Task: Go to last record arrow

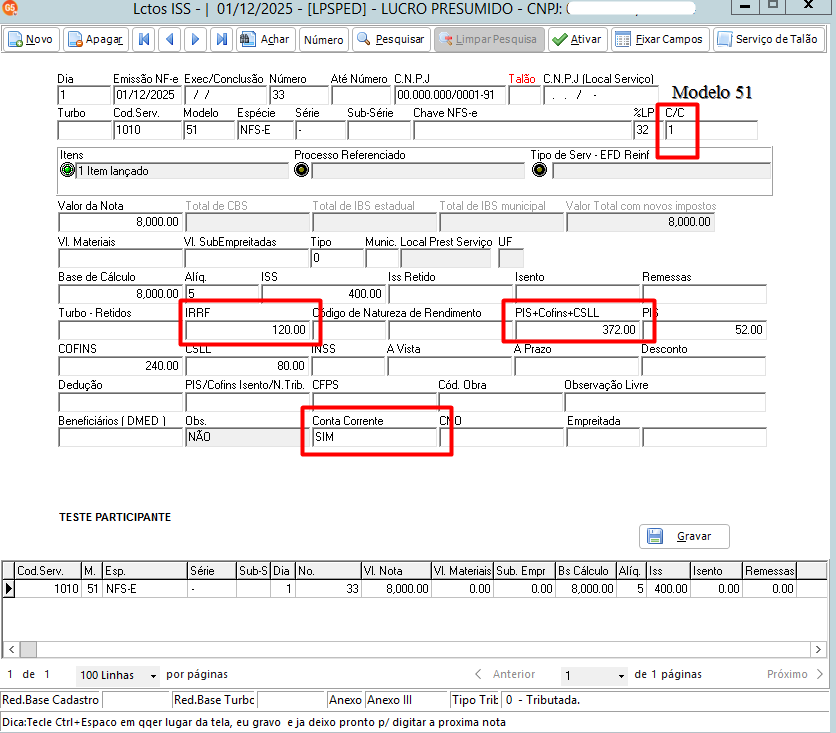Action: tap(221, 39)
